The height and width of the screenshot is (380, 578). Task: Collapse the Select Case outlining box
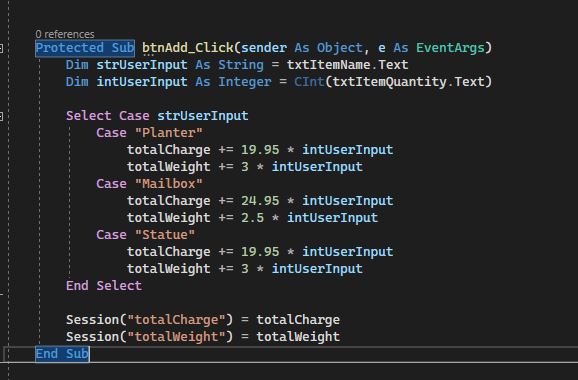pos(1,116)
